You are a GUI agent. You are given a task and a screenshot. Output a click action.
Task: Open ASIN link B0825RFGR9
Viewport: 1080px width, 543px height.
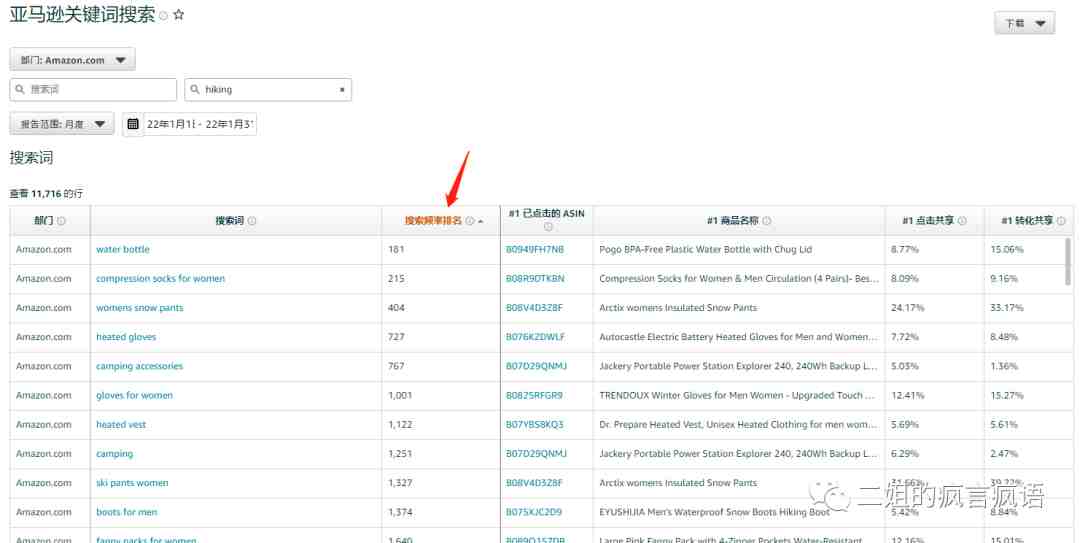tap(534, 396)
